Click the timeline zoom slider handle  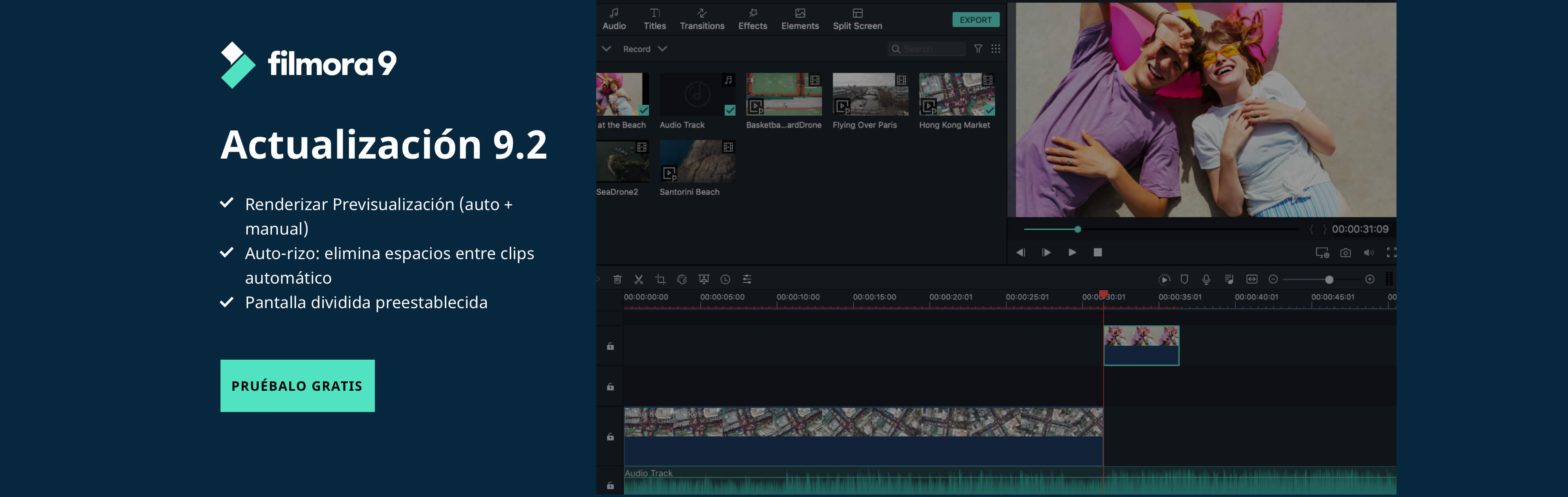[x=1329, y=280]
